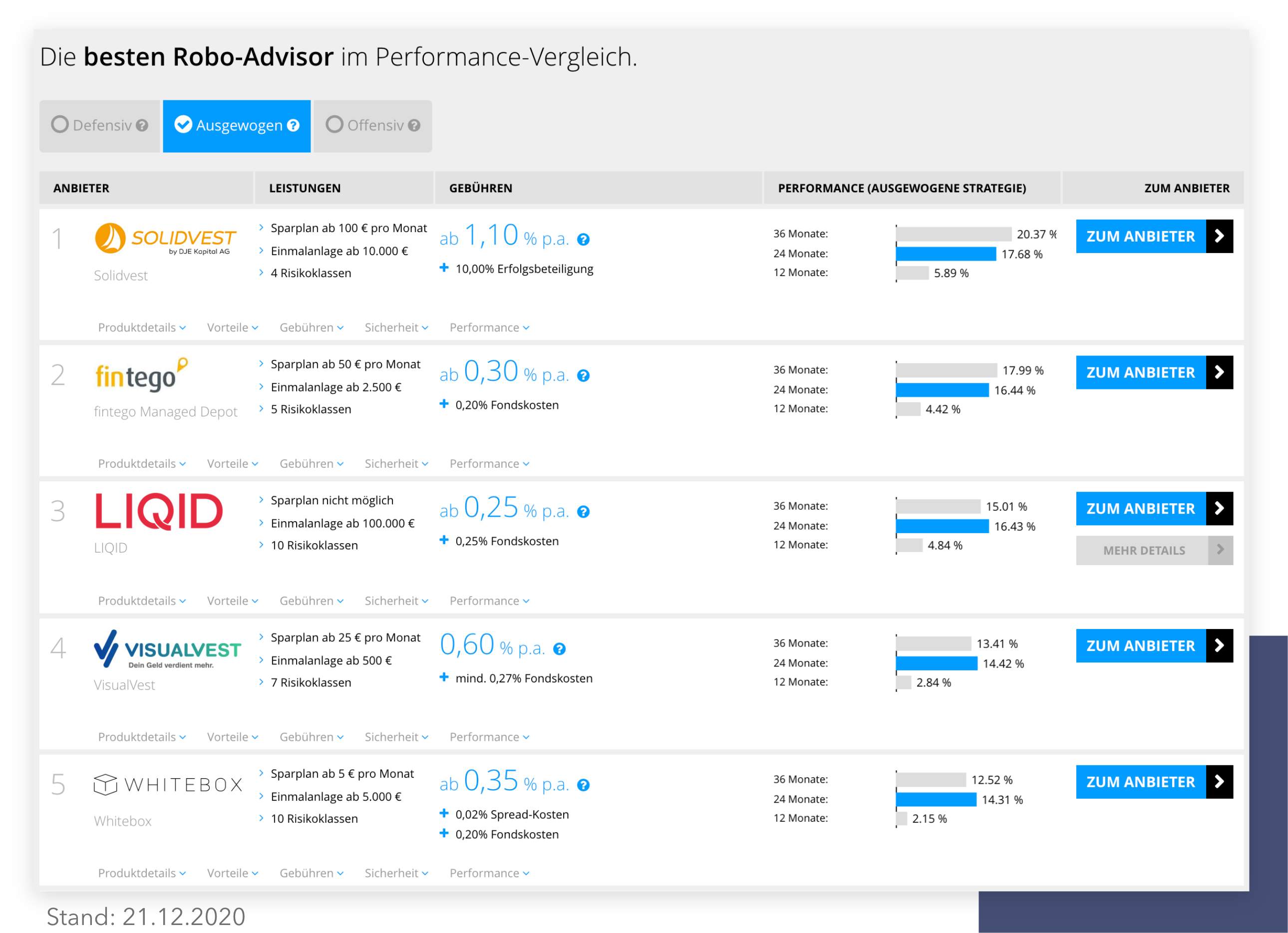This screenshot has width=1288, height=933.
Task: Expand Vorteile for Solidvest
Action: pyautogui.click(x=233, y=327)
